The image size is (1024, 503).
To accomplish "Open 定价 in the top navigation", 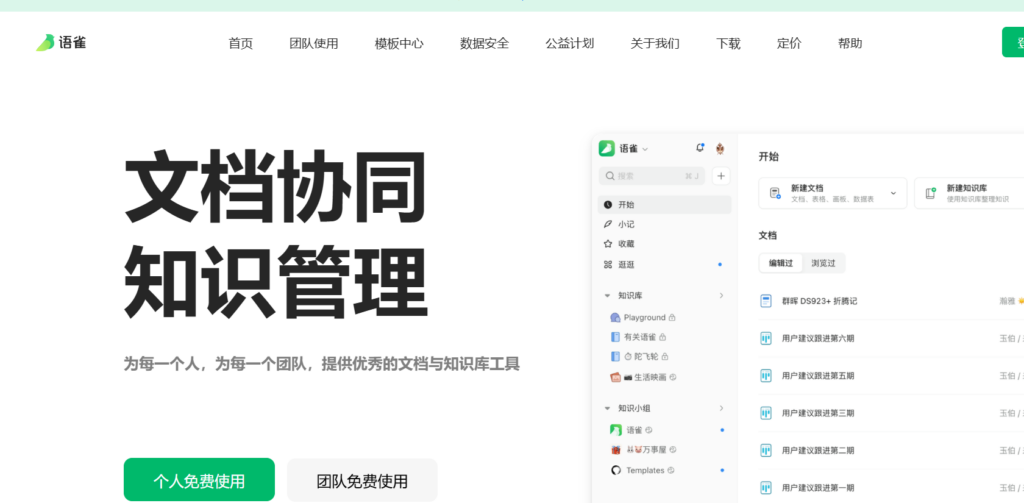I will pyautogui.click(x=789, y=44).
